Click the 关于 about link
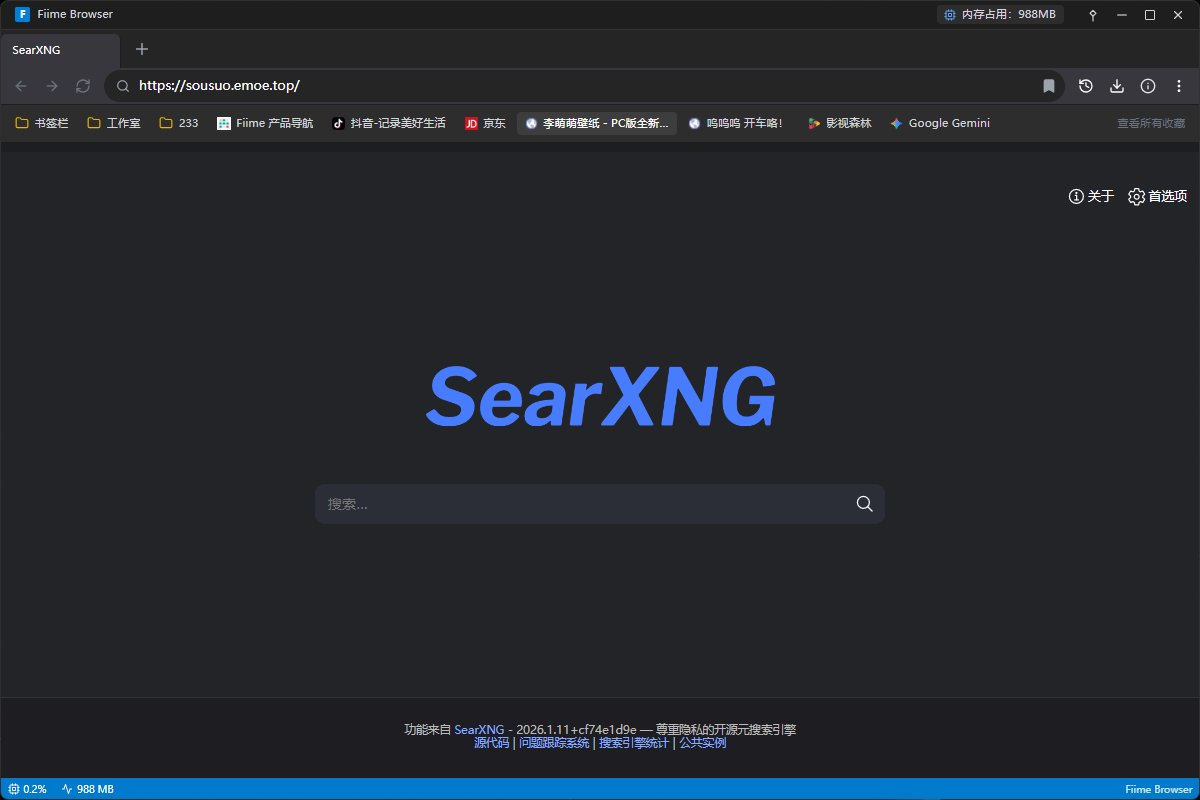The image size is (1200, 800). (x=1091, y=196)
